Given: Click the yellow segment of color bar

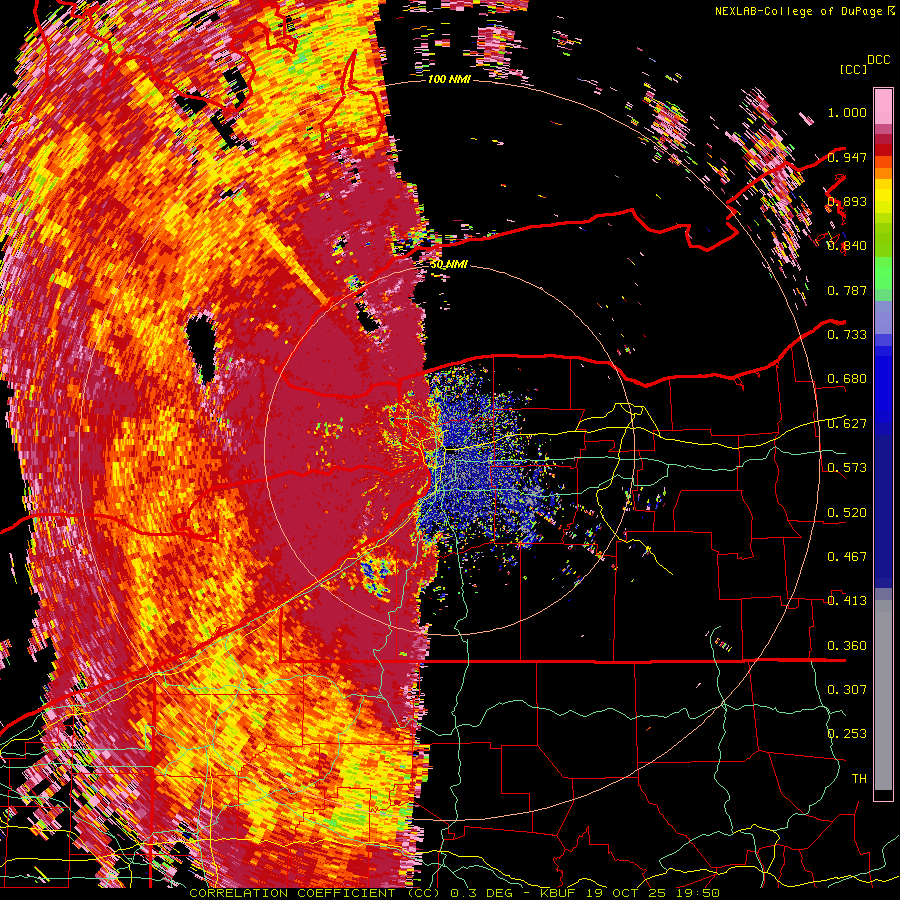Looking at the screenshot, I should (x=883, y=198).
